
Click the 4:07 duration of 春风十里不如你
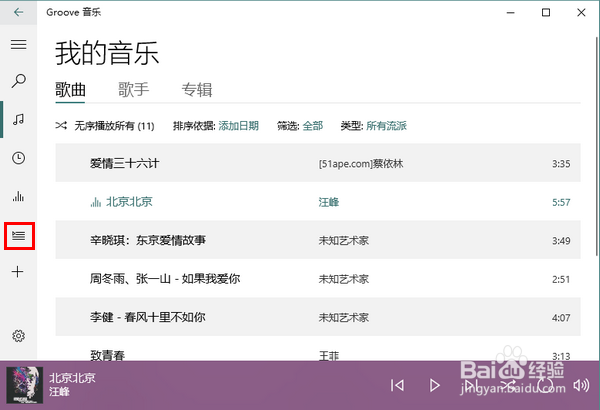(x=561, y=318)
